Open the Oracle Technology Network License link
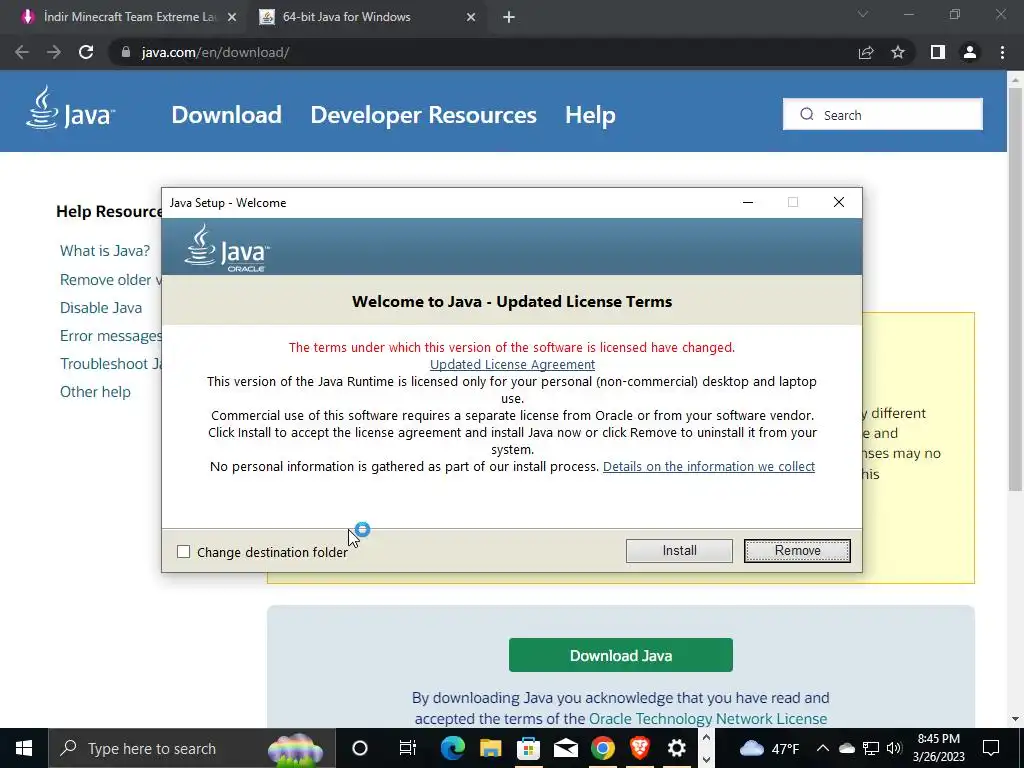 pyautogui.click(x=708, y=718)
